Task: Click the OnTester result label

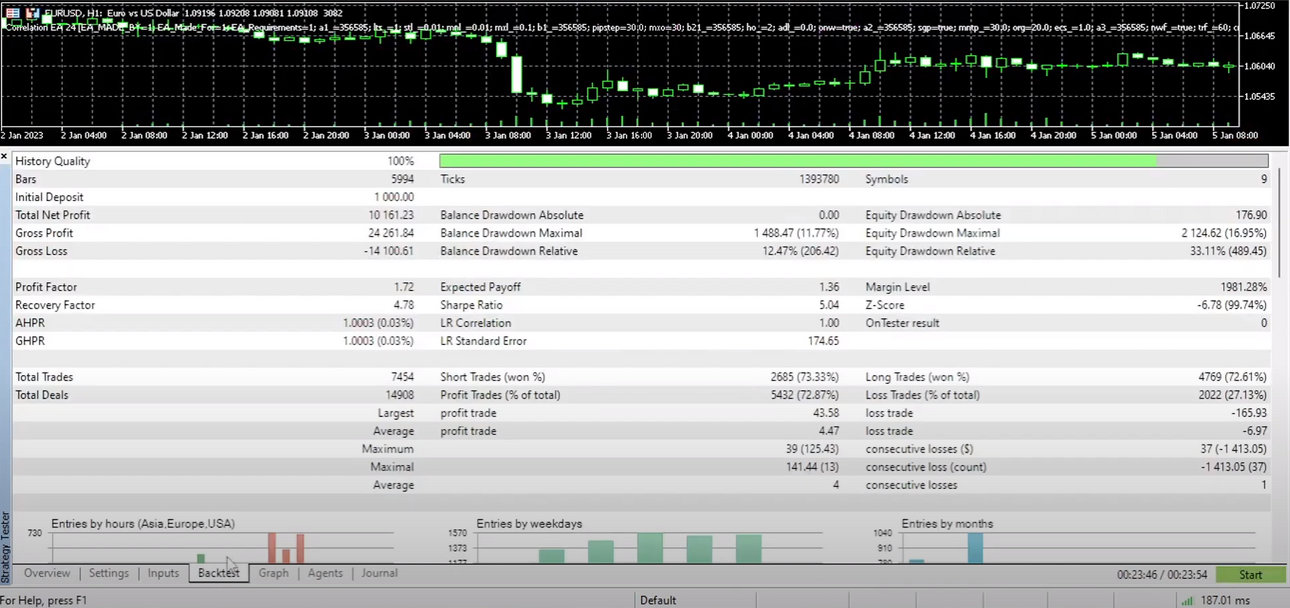Action: (903, 323)
